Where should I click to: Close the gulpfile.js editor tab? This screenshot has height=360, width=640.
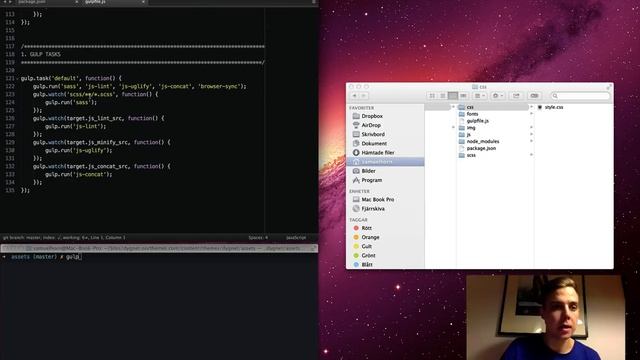pos(143,2)
